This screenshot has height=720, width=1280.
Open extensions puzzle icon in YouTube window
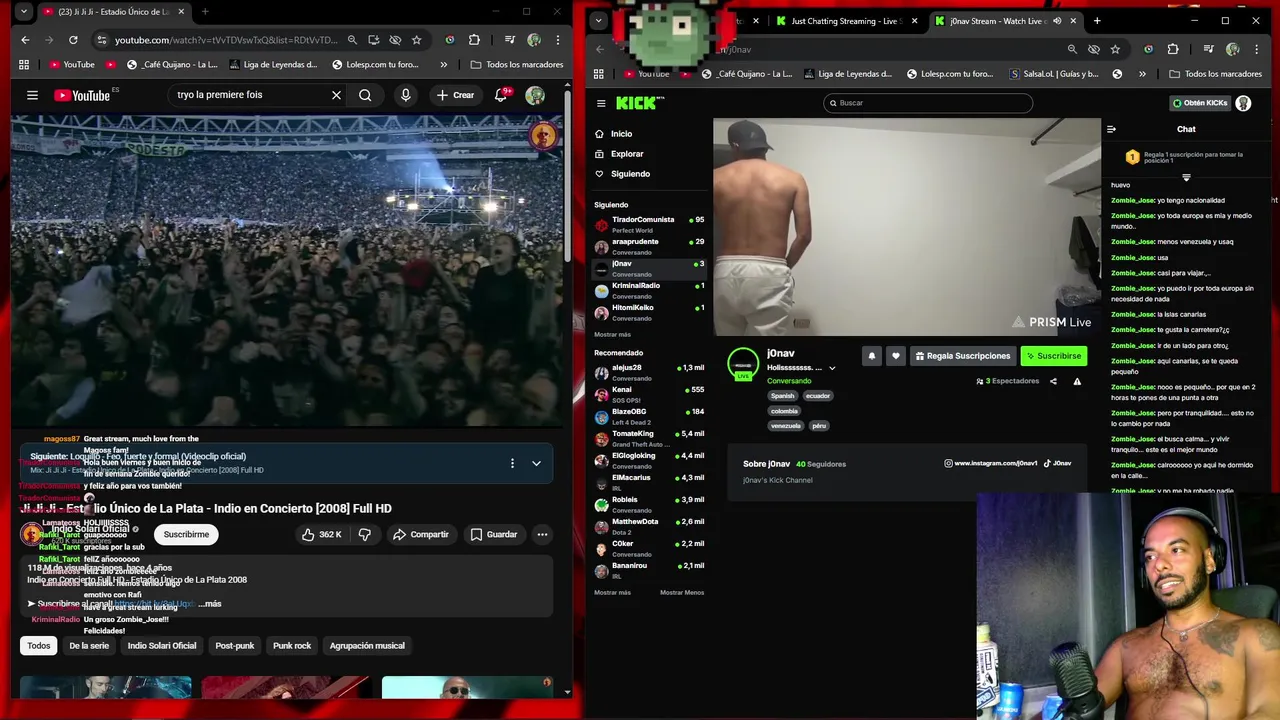point(474,40)
